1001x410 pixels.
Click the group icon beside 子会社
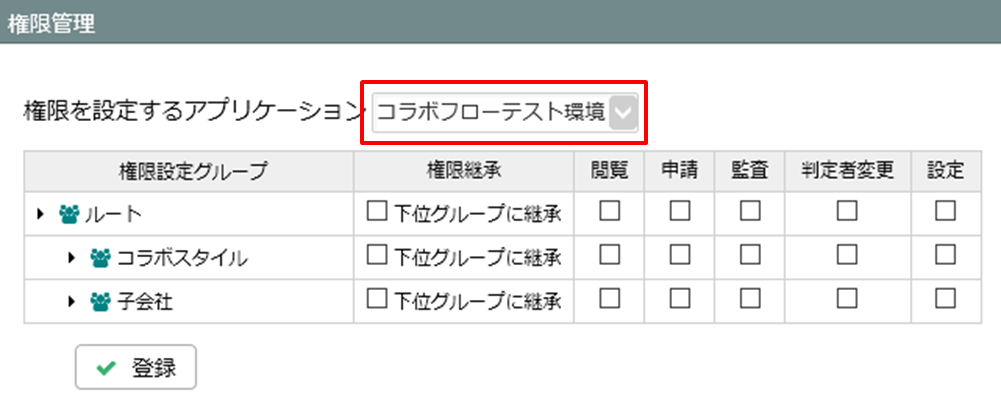click(100, 301)
